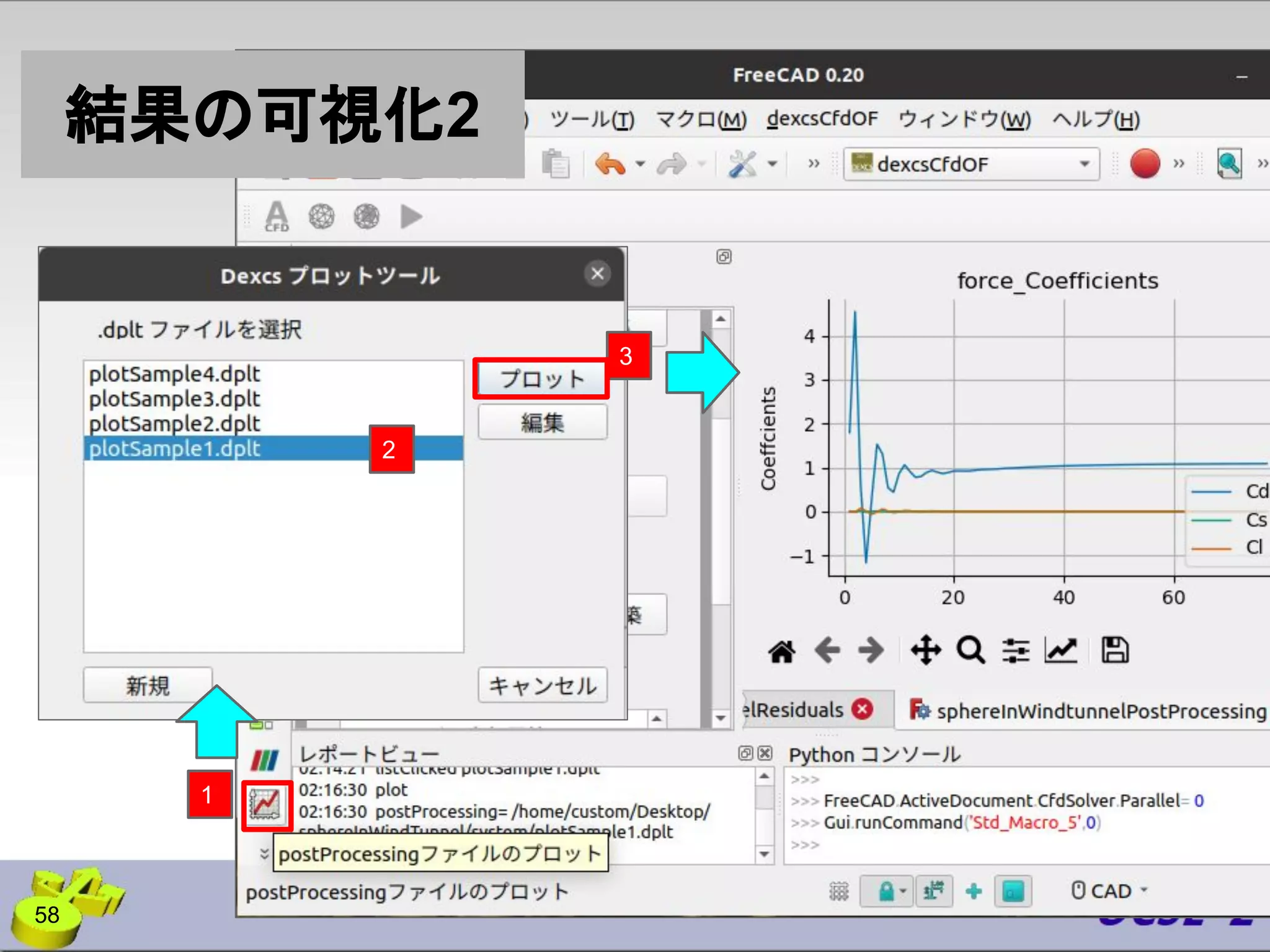This screenshot has width=1270, height=952.
Task: Save the figure with floppy icon
Action: point(1115,651)
